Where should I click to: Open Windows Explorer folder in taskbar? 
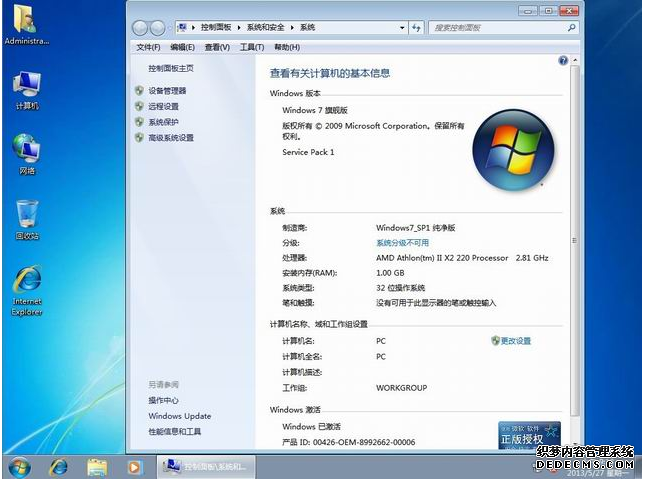[97, 467]
